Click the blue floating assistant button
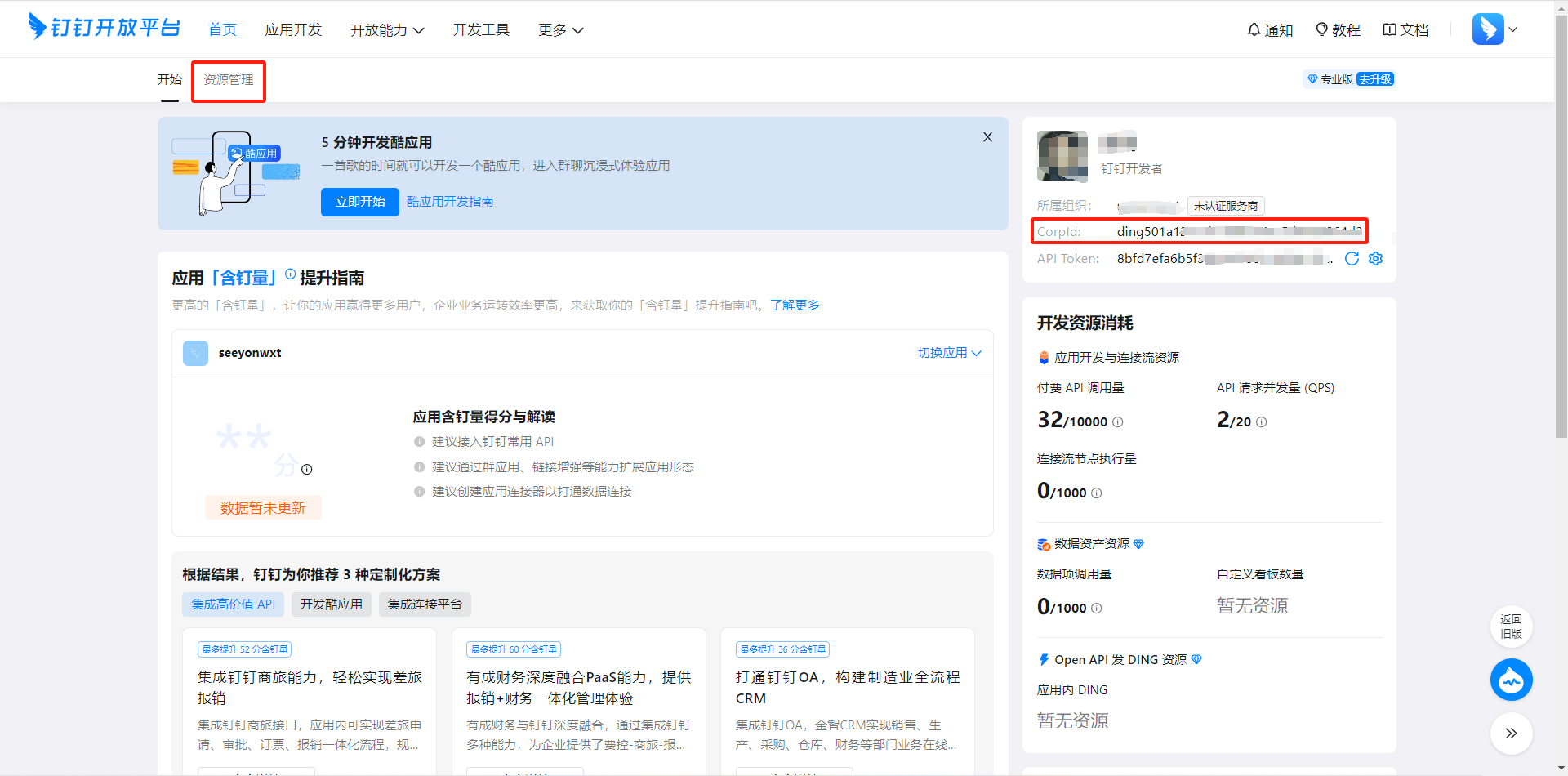1568x776 pixels. coord(1511,680)
